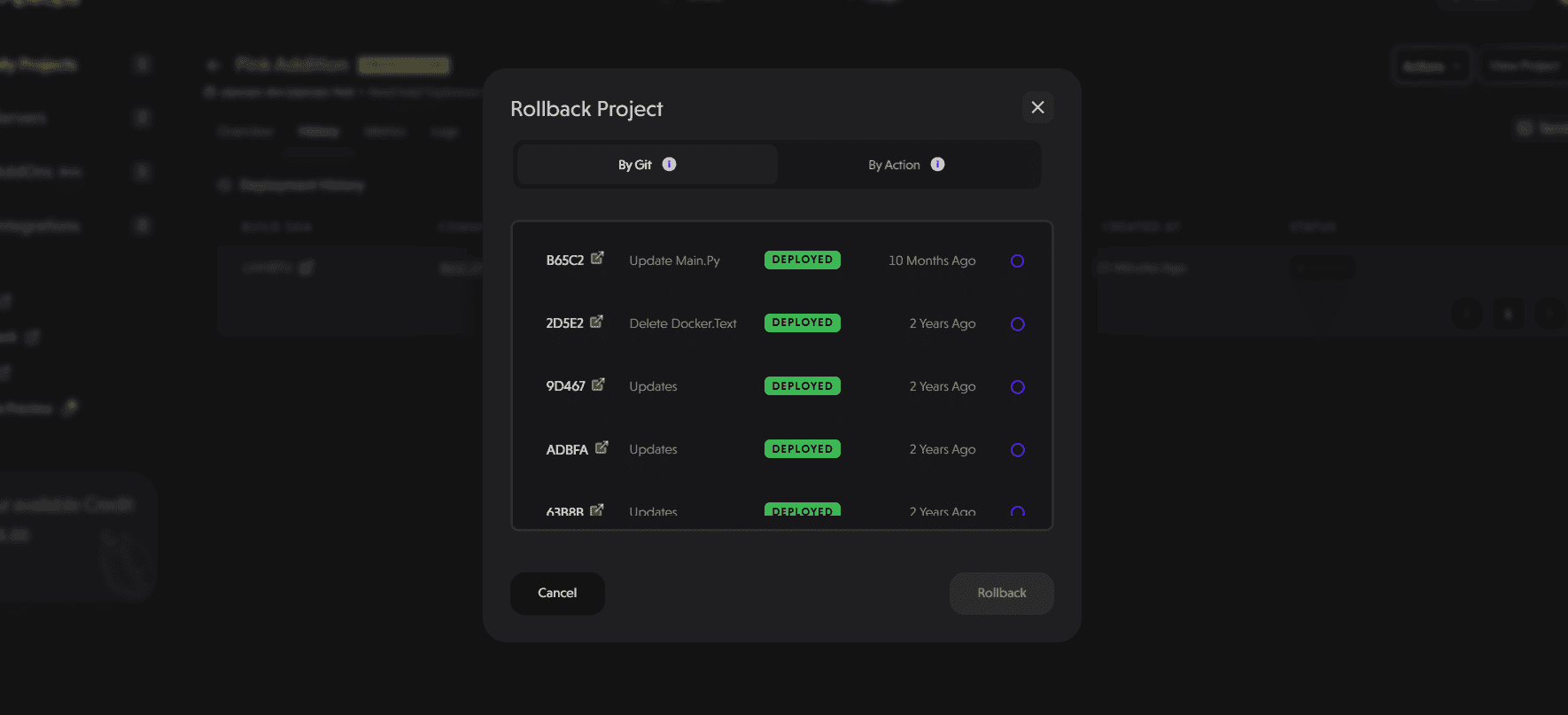Open external link icon next to 9D467
The image size is (1568, 715).
[x=598, y=385]
